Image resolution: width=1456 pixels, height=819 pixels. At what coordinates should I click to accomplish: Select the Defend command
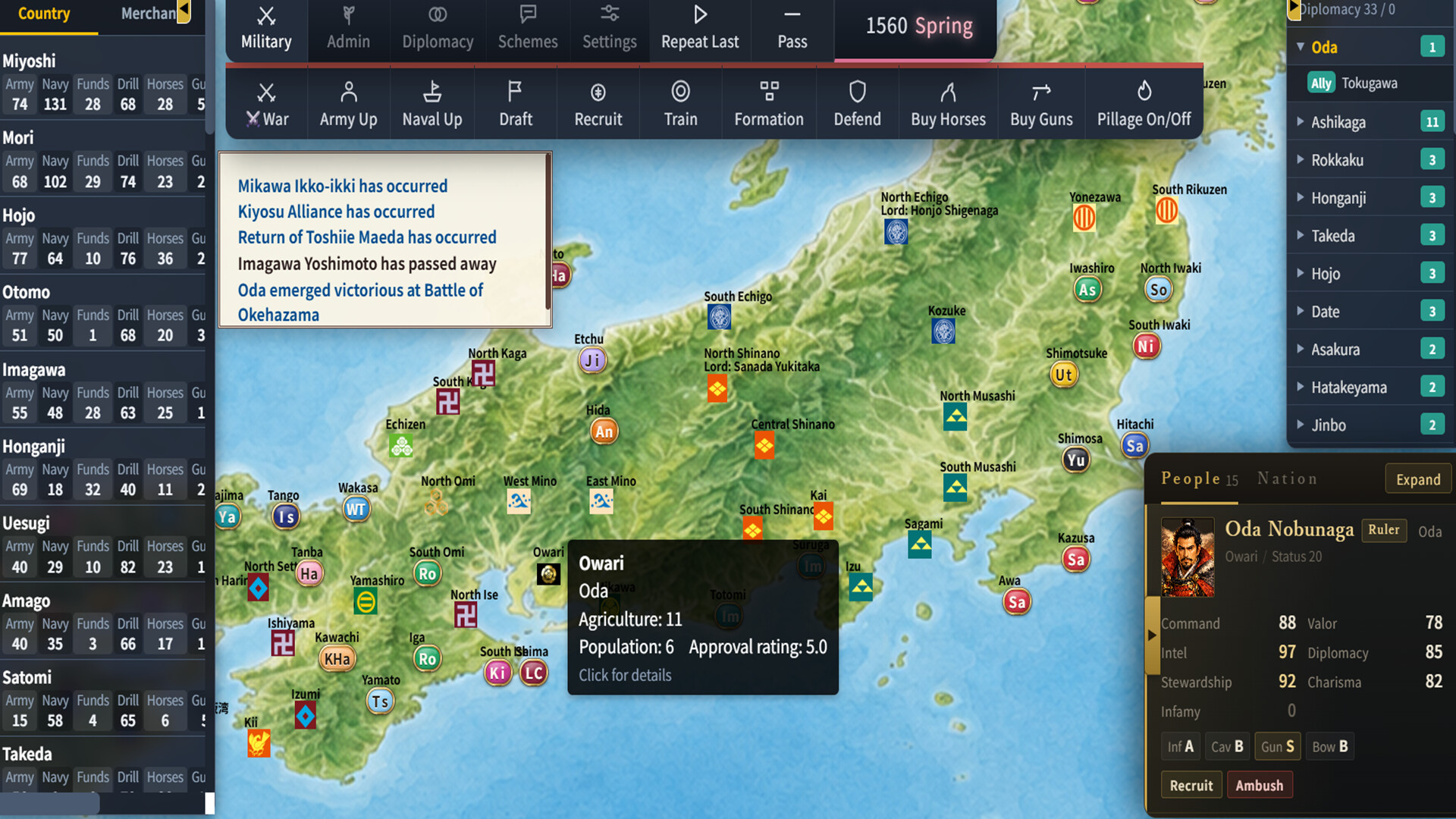[858, 104]
